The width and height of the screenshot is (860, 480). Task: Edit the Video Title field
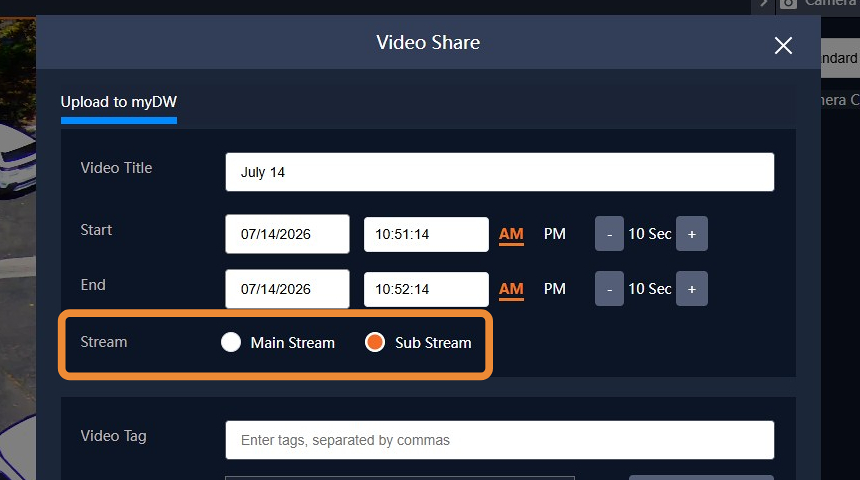(500, 172)
